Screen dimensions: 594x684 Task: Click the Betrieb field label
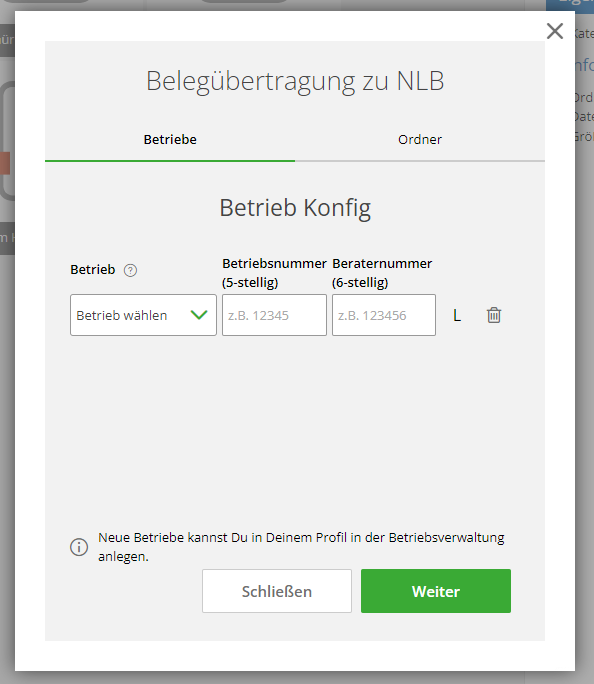pyautogui.click(x=92, y=270)
